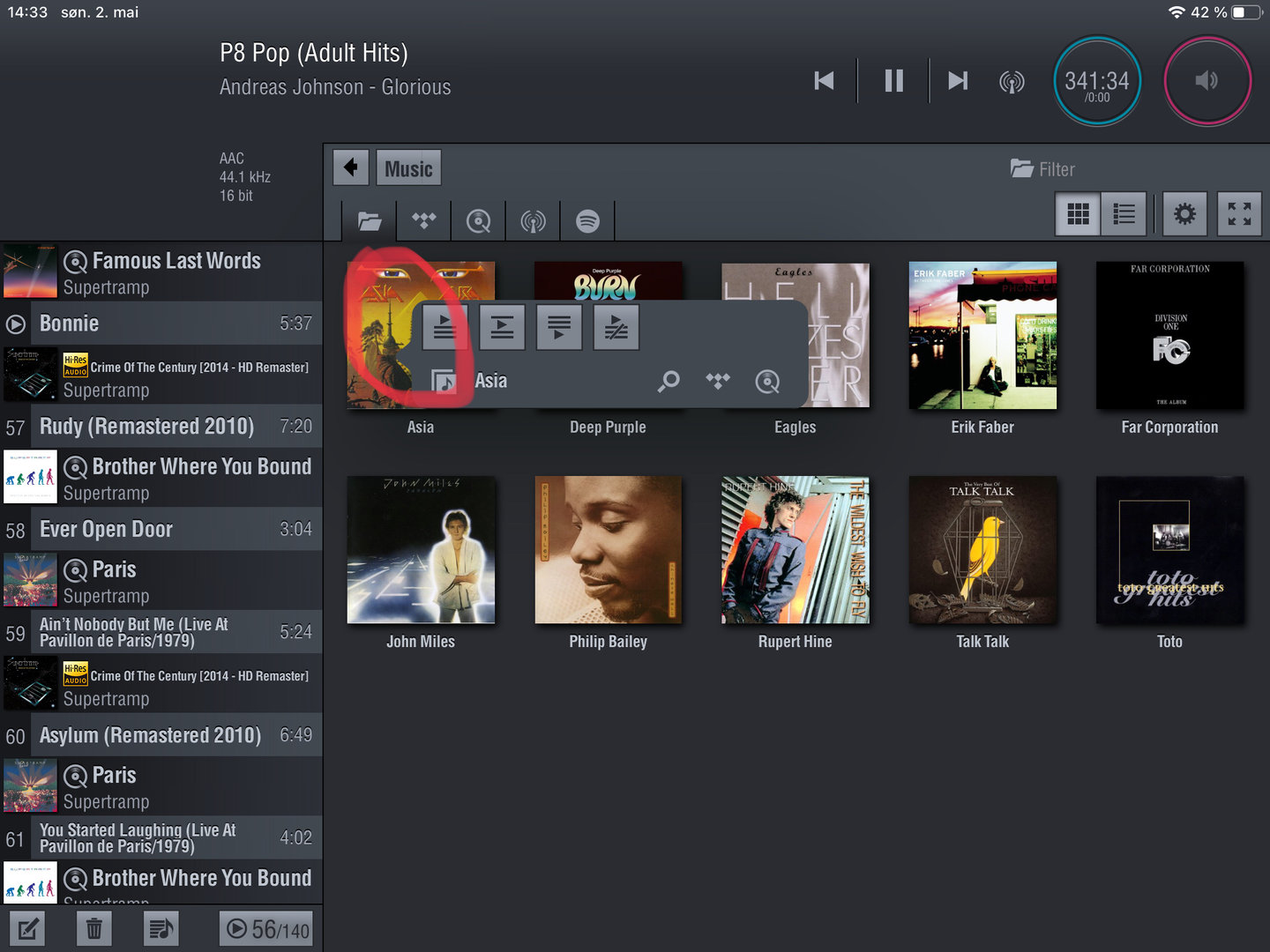Open Brother Where You Bound header above track 58
Screen dimensions: 1270x952
click(161, 478)
